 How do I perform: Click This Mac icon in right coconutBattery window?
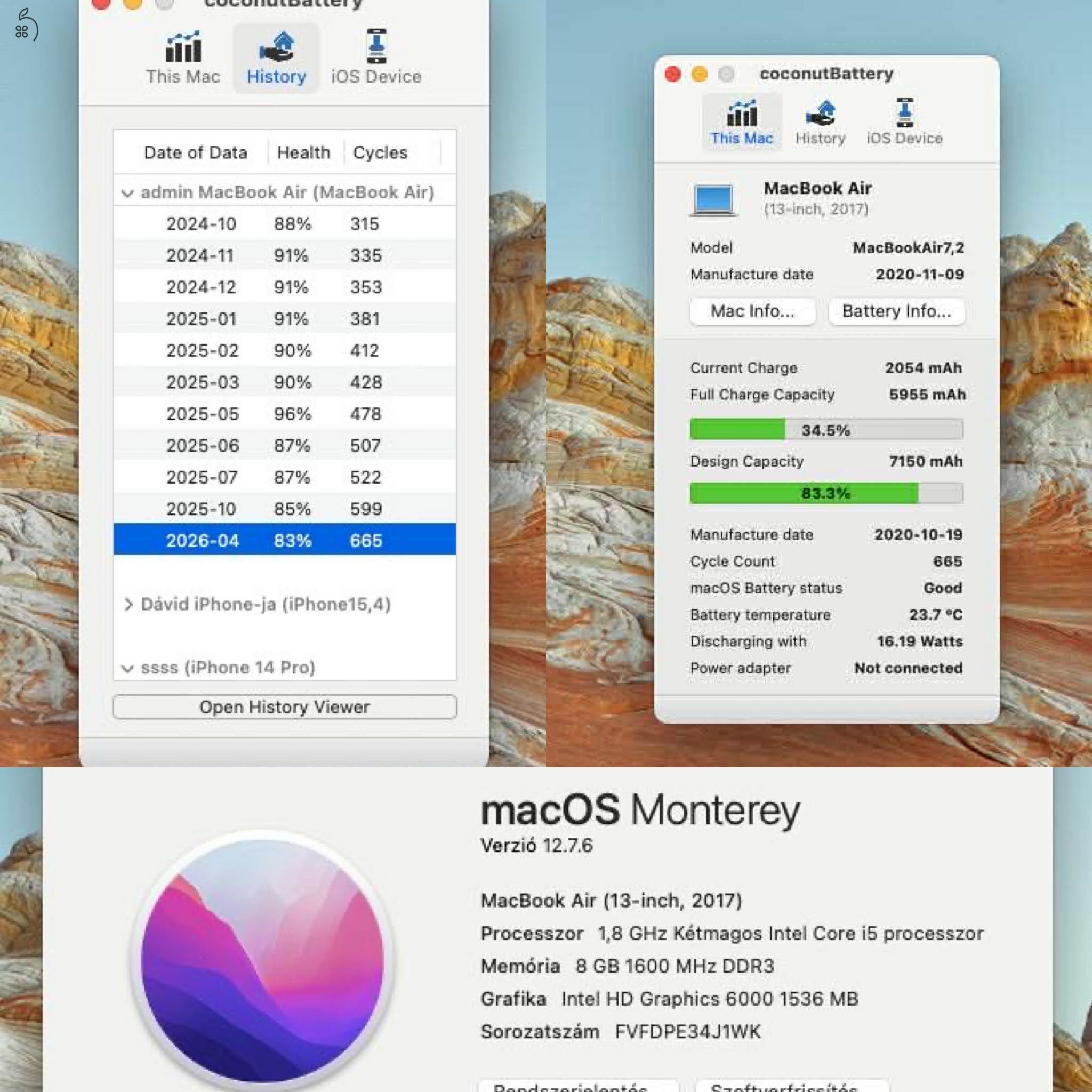click(742, 113)
